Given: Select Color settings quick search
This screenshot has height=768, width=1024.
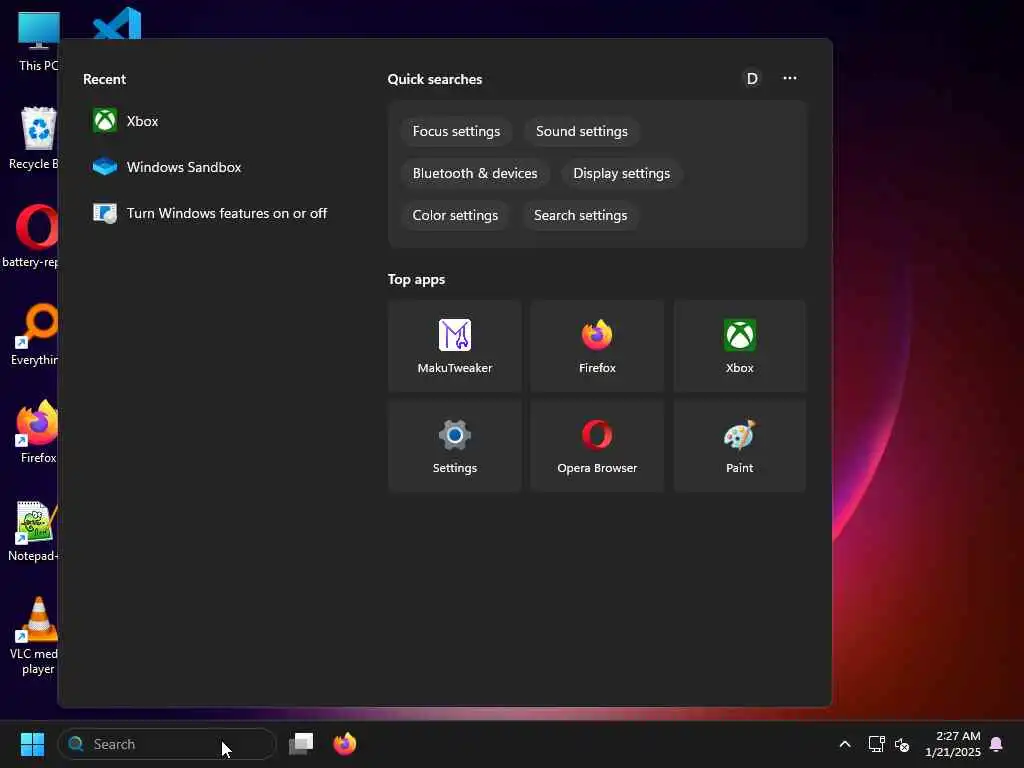Looking at the screenshot, I should point(455,215).
